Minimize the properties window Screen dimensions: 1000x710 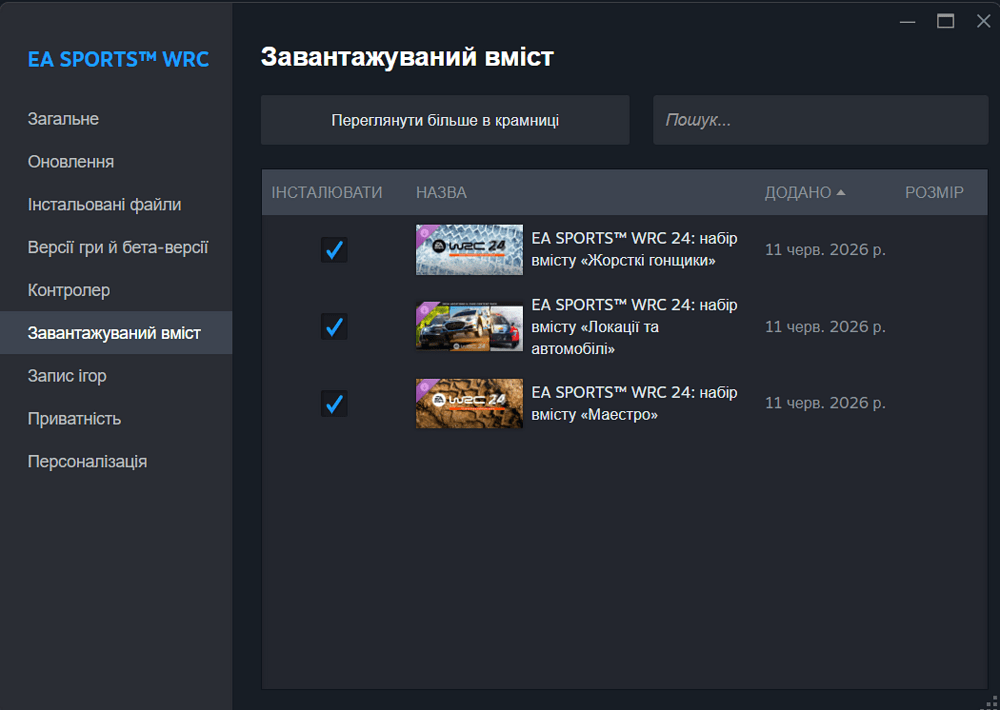[908, 21]
